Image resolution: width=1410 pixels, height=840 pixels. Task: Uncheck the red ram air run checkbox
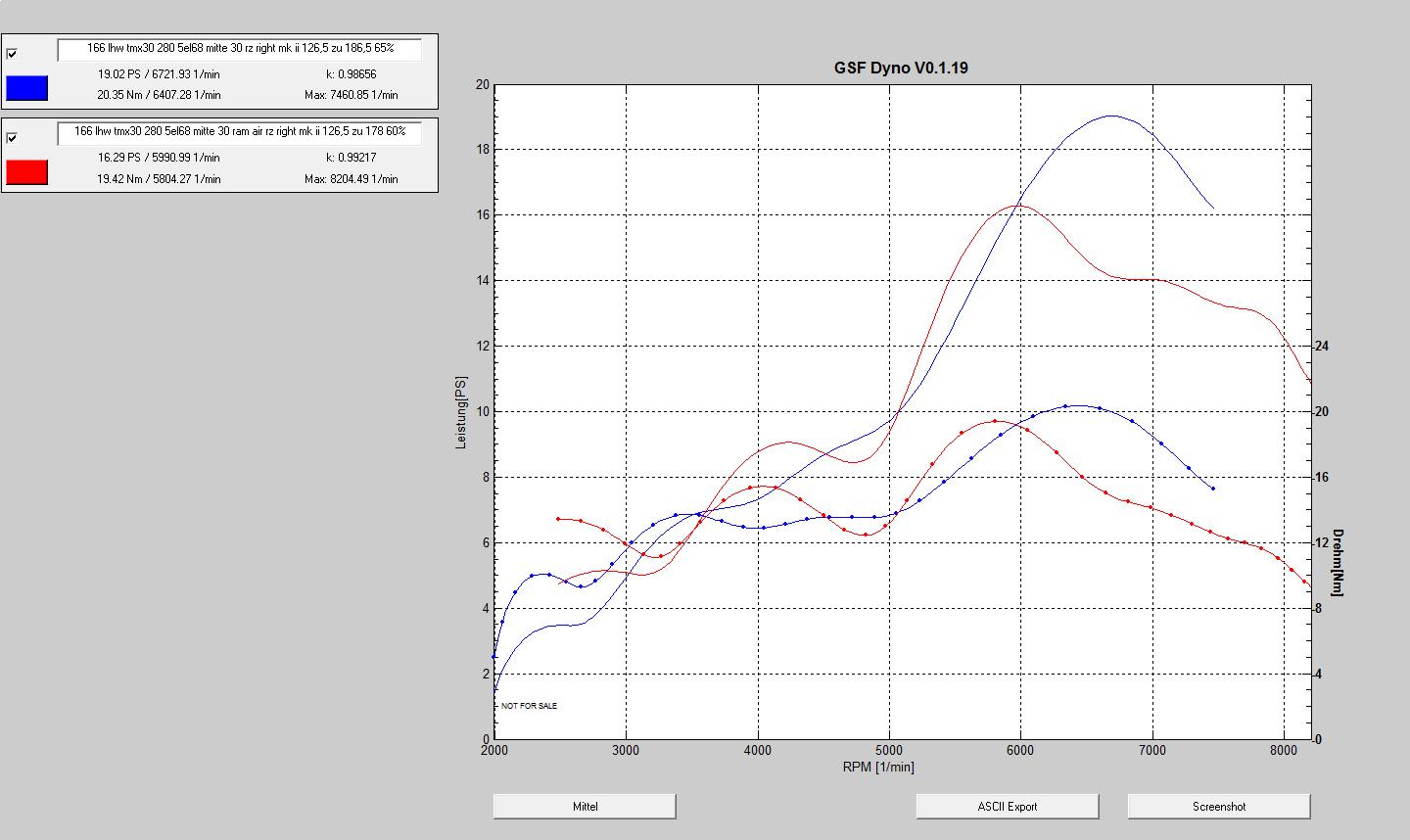[x=12, y=137]
